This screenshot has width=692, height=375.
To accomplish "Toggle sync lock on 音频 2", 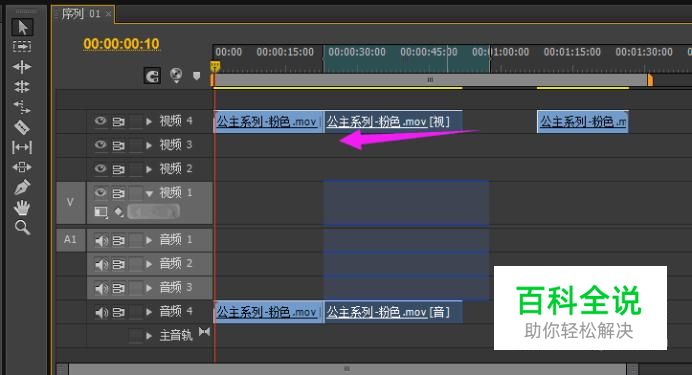I will coord(118,264).
